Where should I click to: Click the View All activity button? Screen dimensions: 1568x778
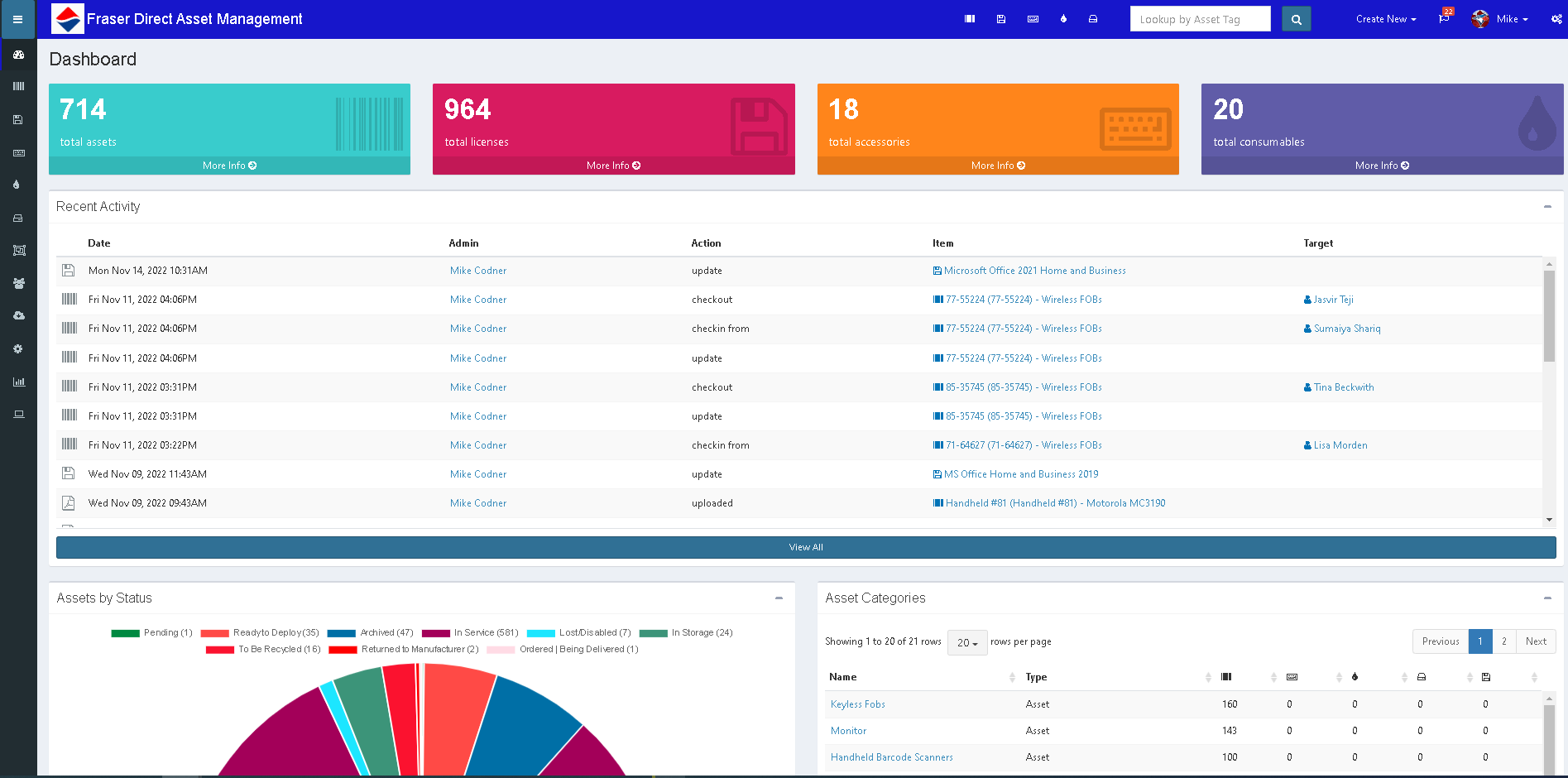tap(805, 547)
